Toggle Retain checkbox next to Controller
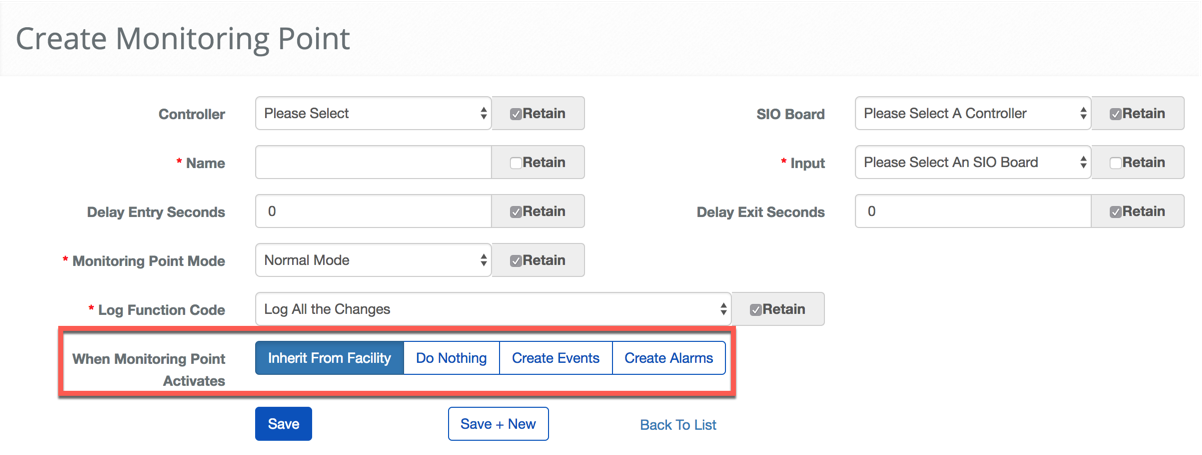This screenshot has width=1202, height=455. [x=516, y=114]
